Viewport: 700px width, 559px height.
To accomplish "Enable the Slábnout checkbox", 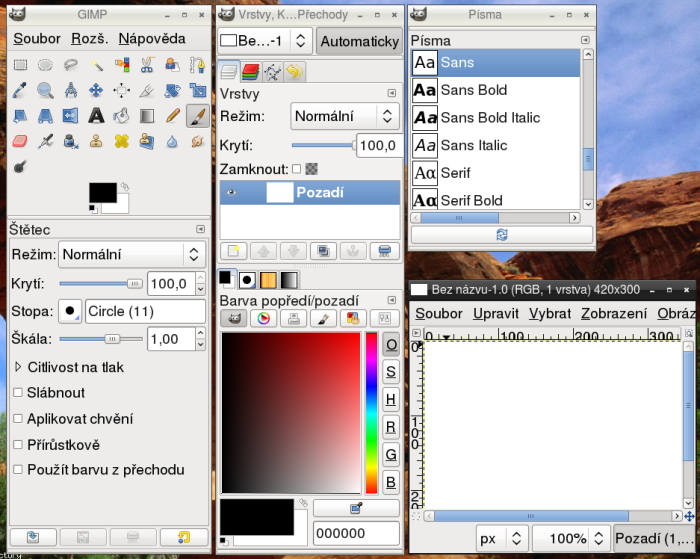I will click(18, 393).
